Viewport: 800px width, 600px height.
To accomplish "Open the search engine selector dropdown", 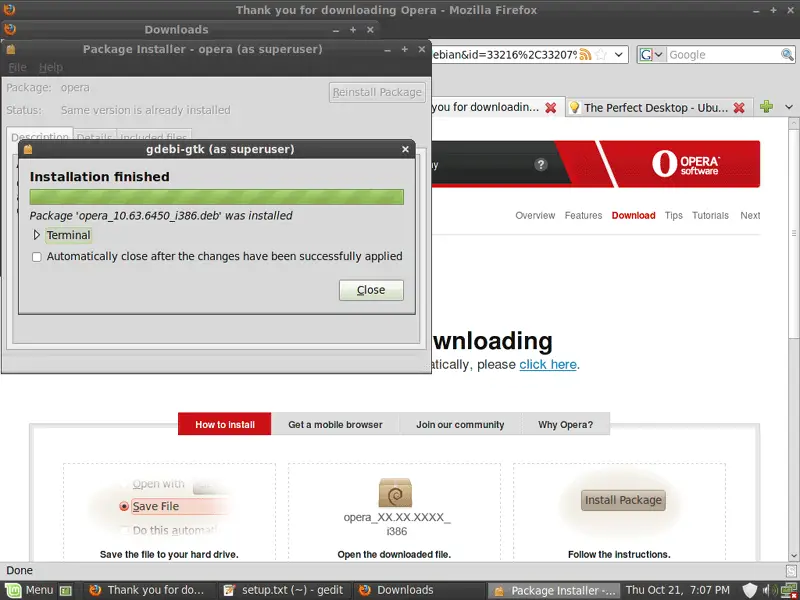I will pos(652,55).
